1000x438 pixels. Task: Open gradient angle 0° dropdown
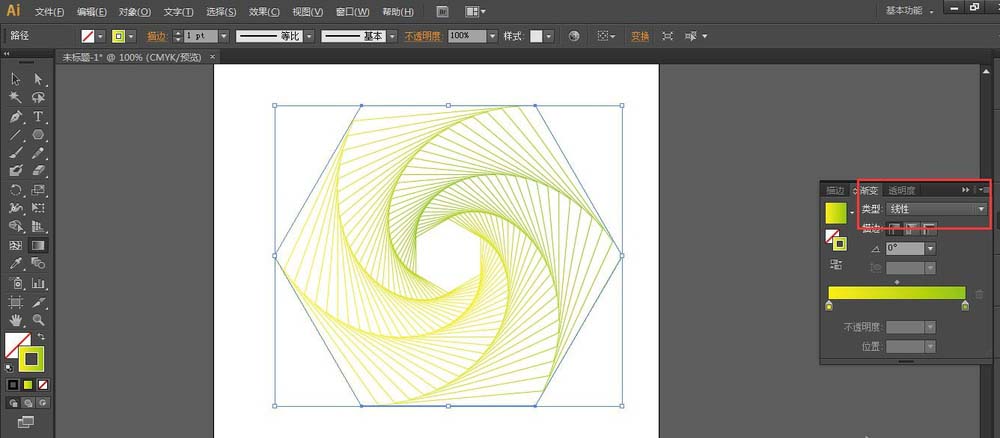[x=930, y=249]
